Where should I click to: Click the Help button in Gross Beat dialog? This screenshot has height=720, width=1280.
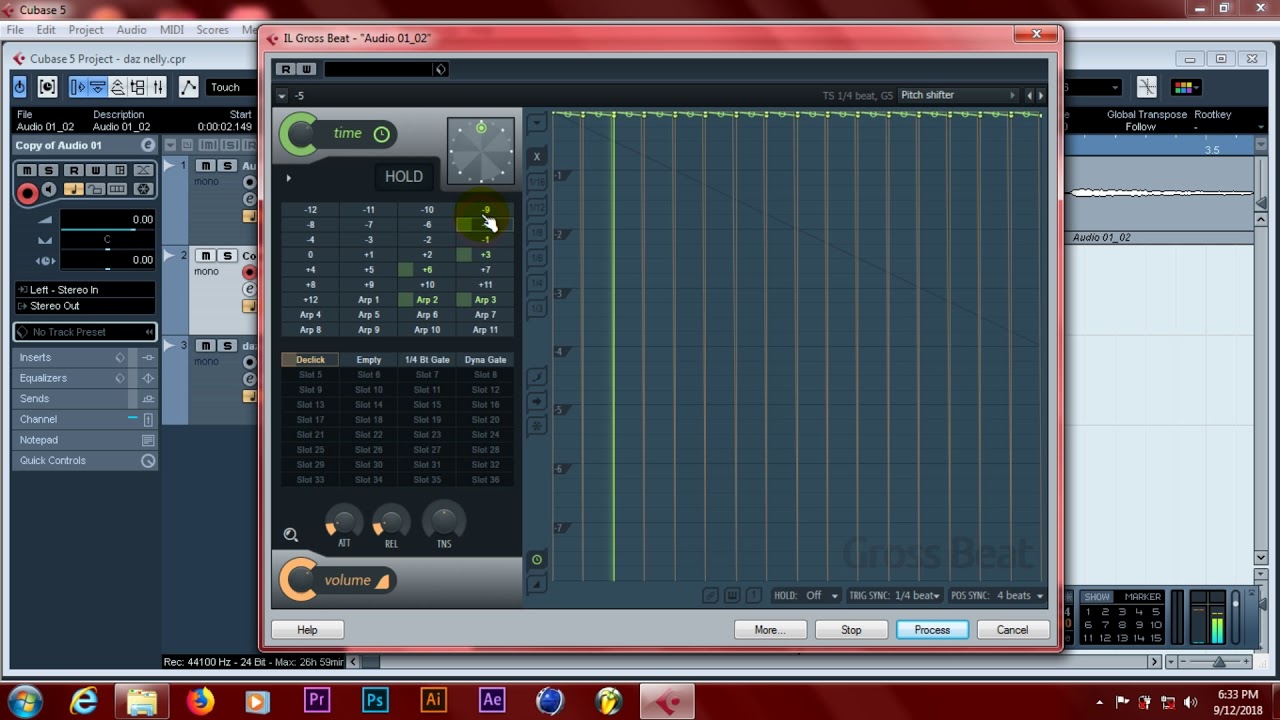pos(307,630)
